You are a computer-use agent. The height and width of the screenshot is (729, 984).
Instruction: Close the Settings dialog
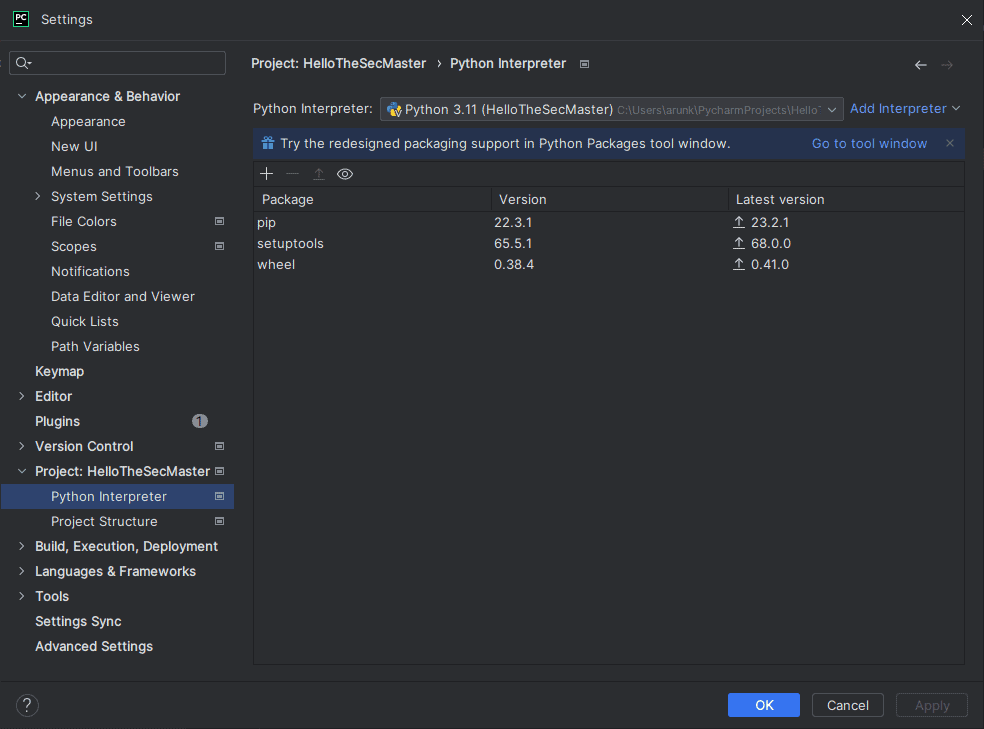[x=966, y=20]
